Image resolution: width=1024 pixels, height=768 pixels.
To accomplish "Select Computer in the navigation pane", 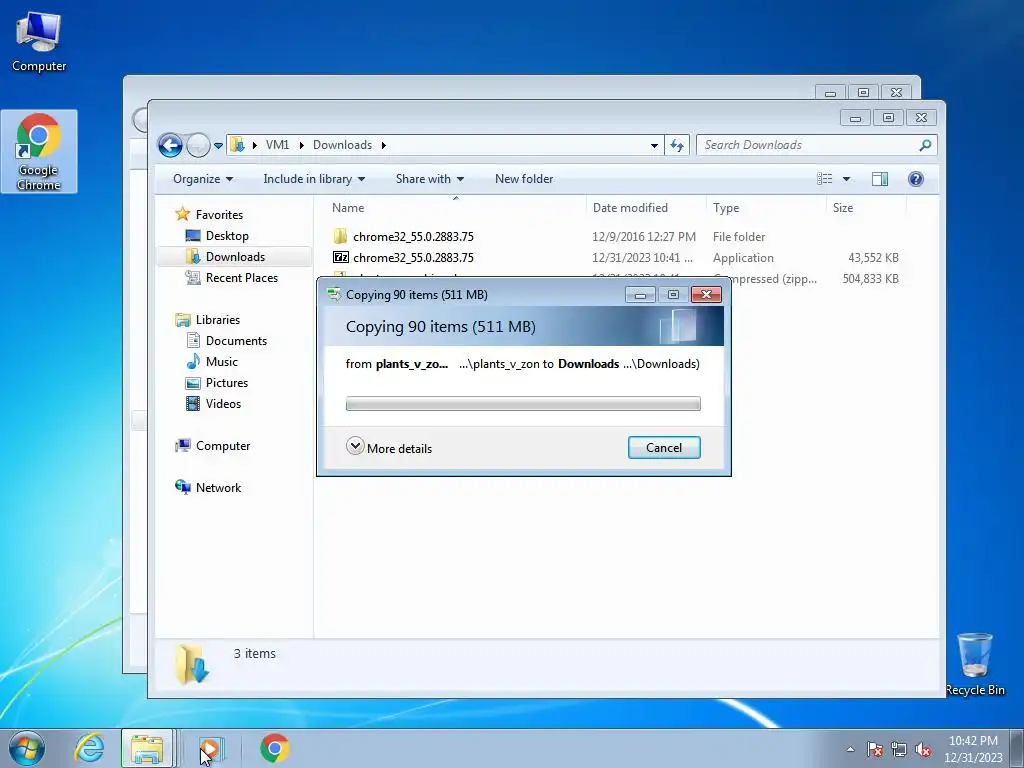I will pyautogui.click(x=223, y=446).
